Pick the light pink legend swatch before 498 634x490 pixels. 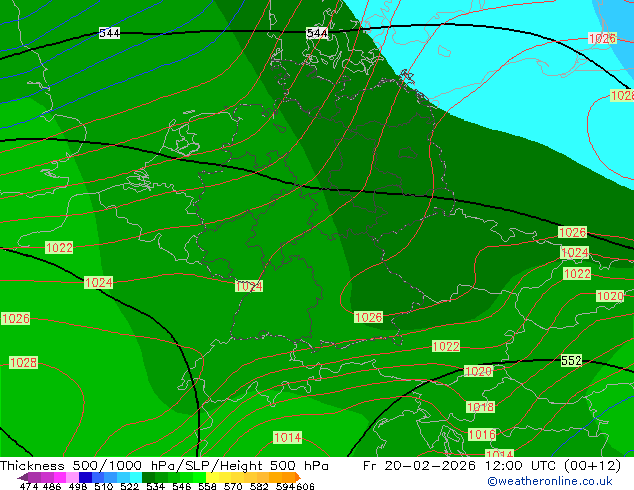pyautogui.click(x=72, y=477)
